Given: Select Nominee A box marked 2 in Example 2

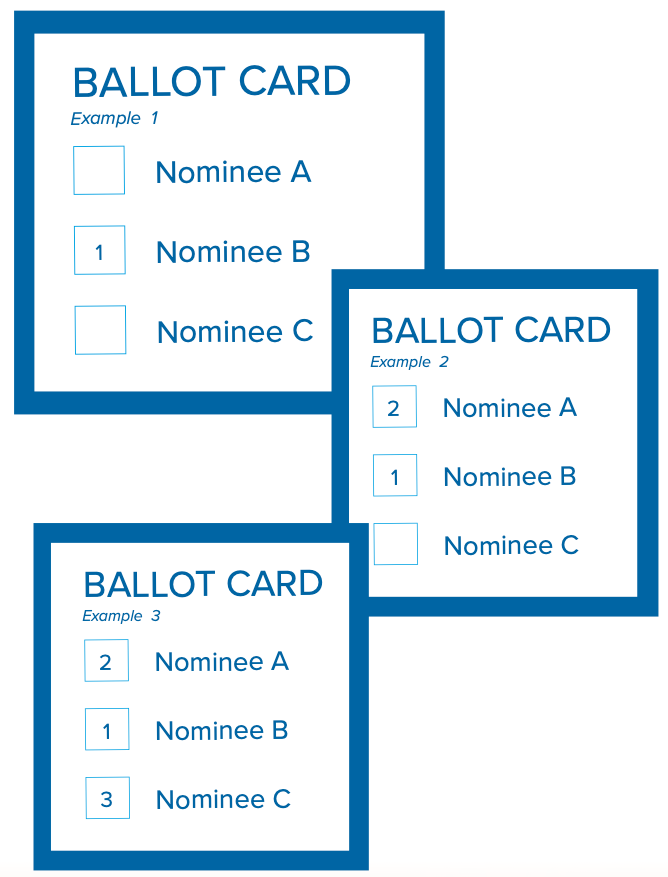Looking at the screenshot, I should pyautogui.click(x=394, y=407).
